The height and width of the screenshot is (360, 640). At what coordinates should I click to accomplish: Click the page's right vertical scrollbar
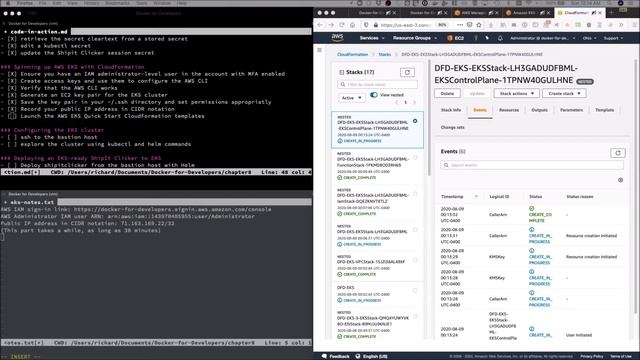(636, 188)
